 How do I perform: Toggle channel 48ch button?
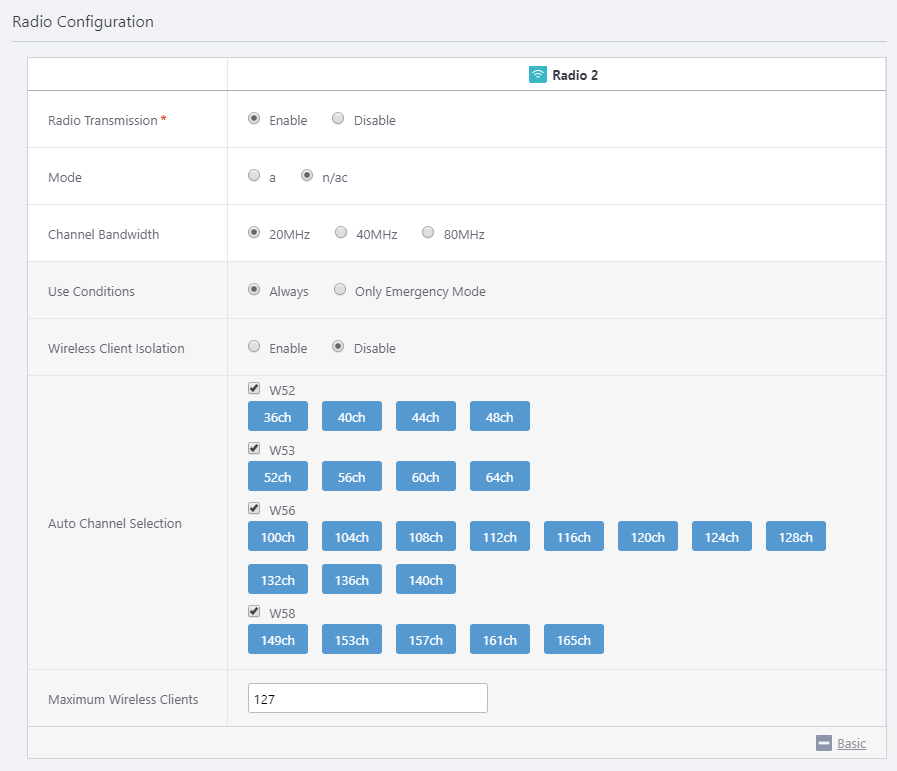[499, 416]
